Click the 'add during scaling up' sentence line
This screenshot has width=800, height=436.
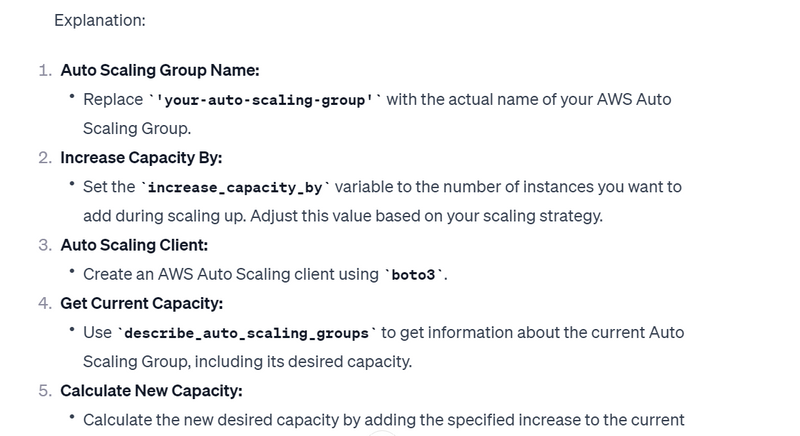[x=343, y=216]
